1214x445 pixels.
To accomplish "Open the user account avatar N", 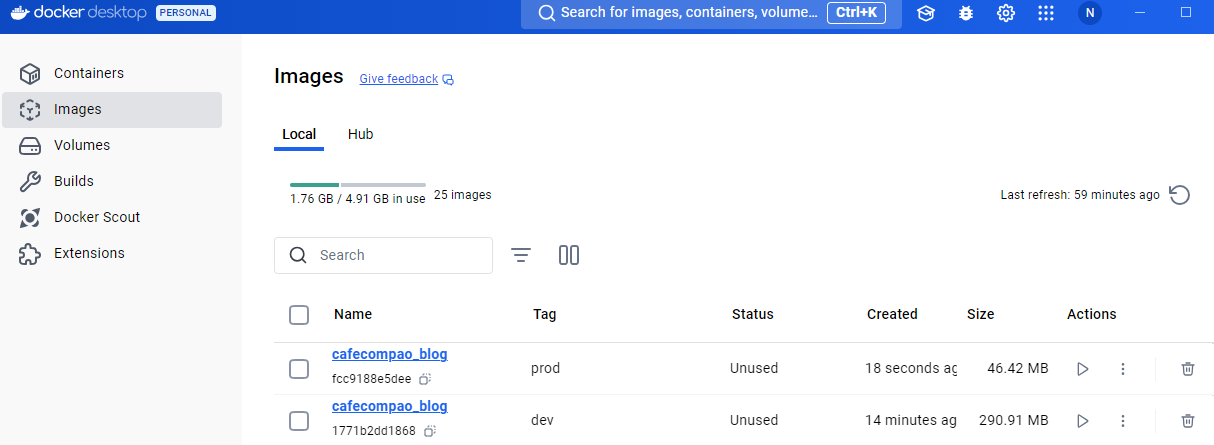I will [1090, 13].
